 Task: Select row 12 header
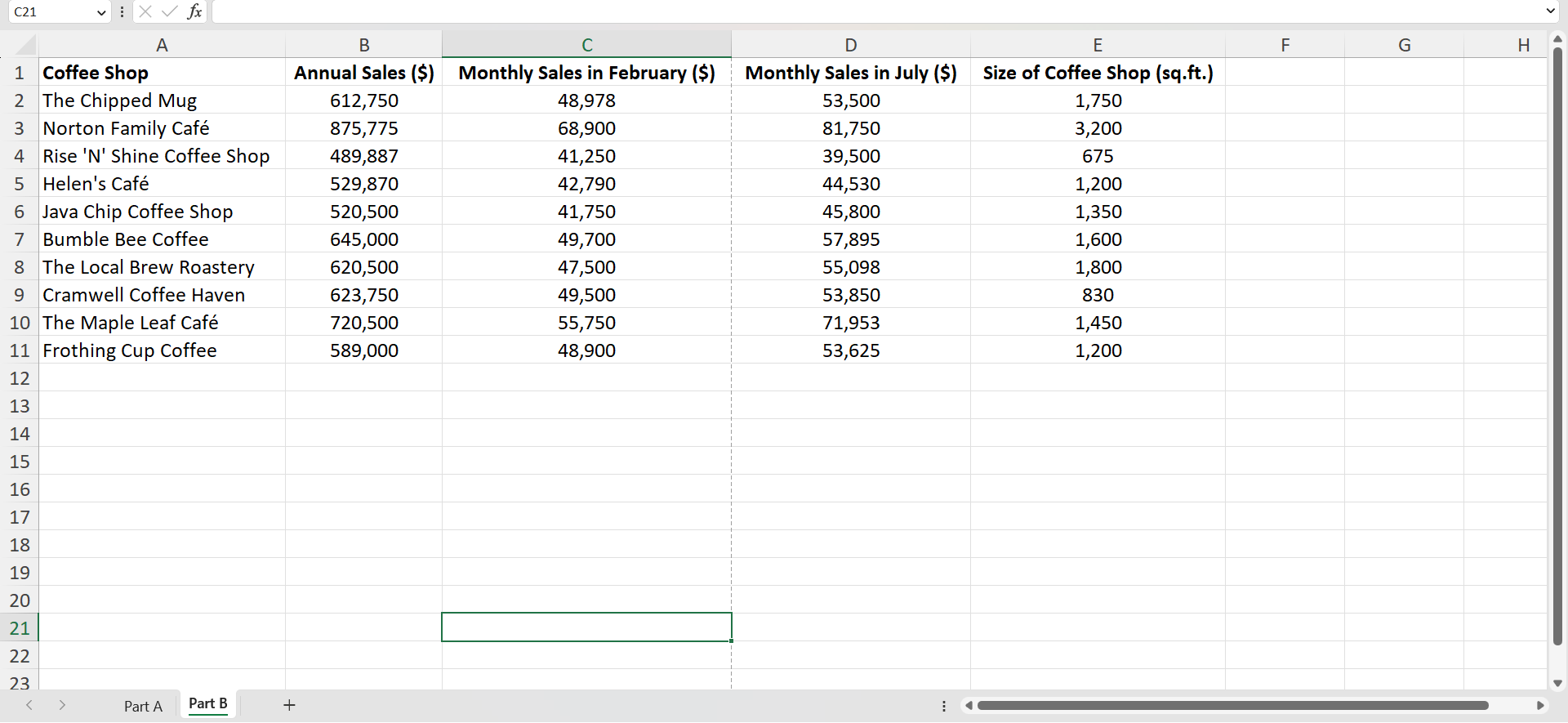point(20,378)
